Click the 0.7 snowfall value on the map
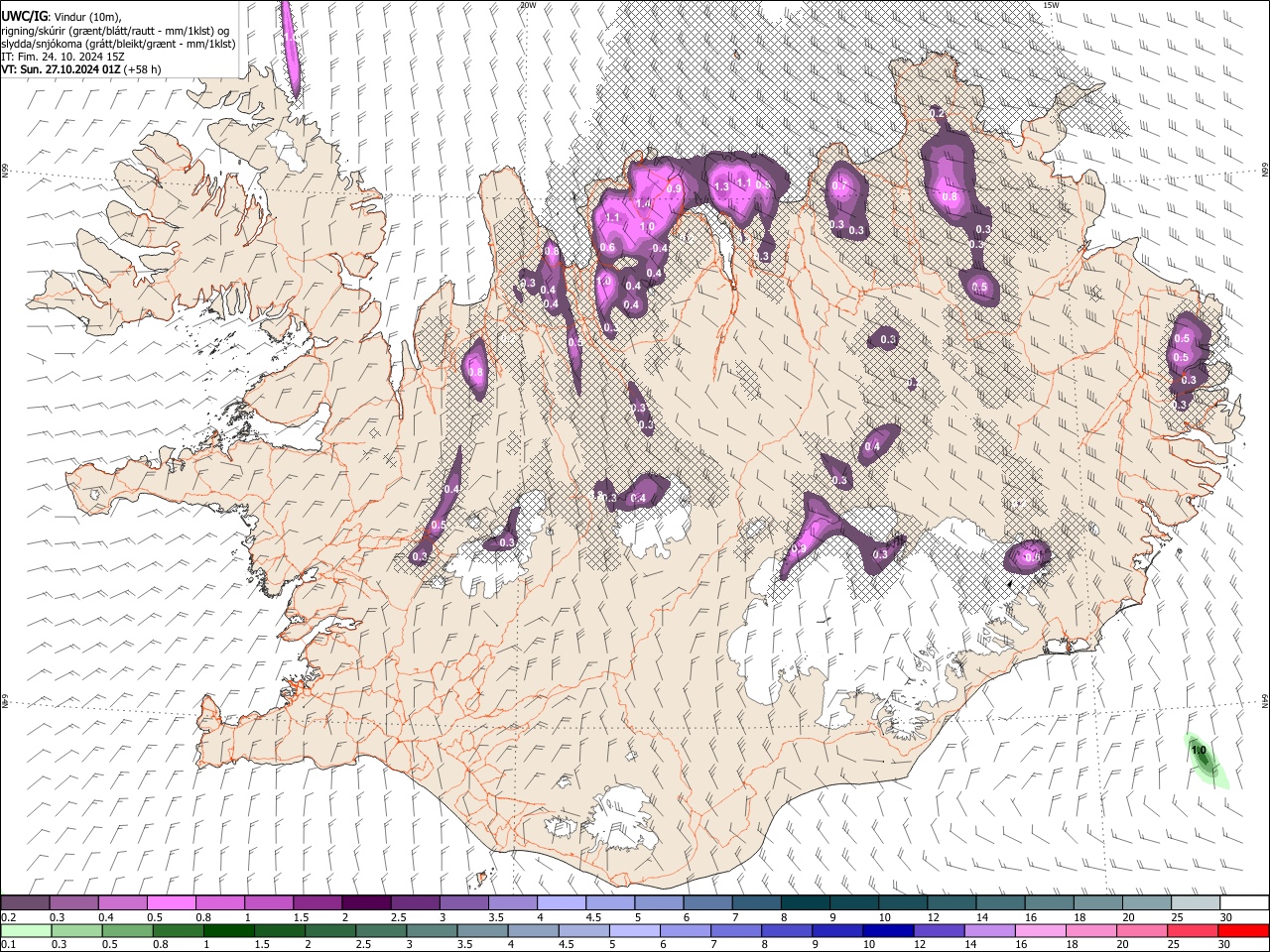 [838, 185]
